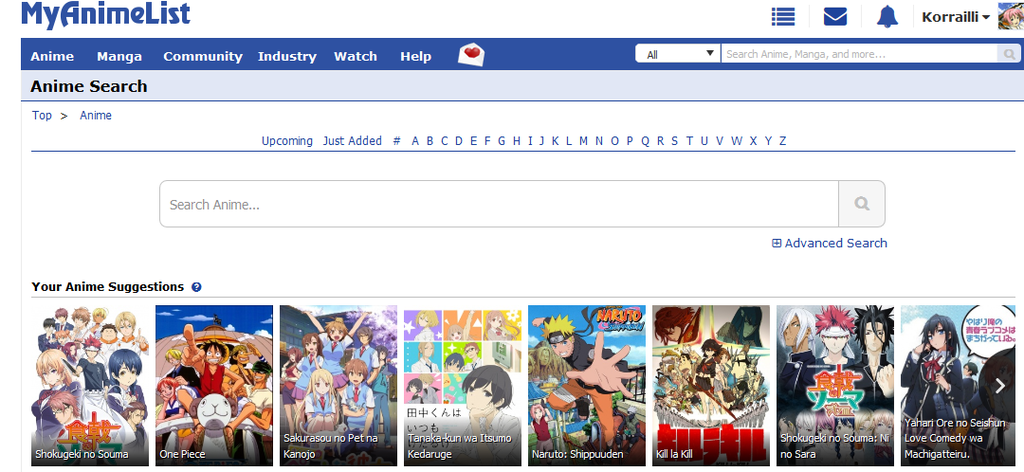Filter anime by letter Z

pyautogui.click(x=782, y=140)
